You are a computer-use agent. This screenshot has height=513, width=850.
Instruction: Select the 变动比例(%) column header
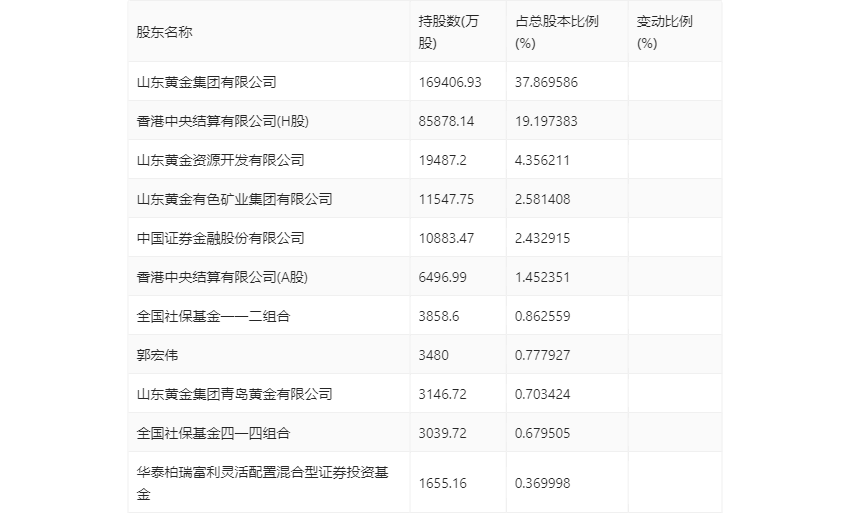pos(665,32)
